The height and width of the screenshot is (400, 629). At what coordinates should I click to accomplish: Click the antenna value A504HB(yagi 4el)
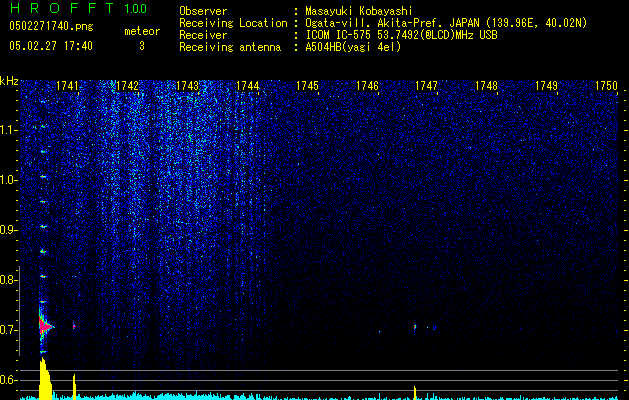tap(353, 47)
